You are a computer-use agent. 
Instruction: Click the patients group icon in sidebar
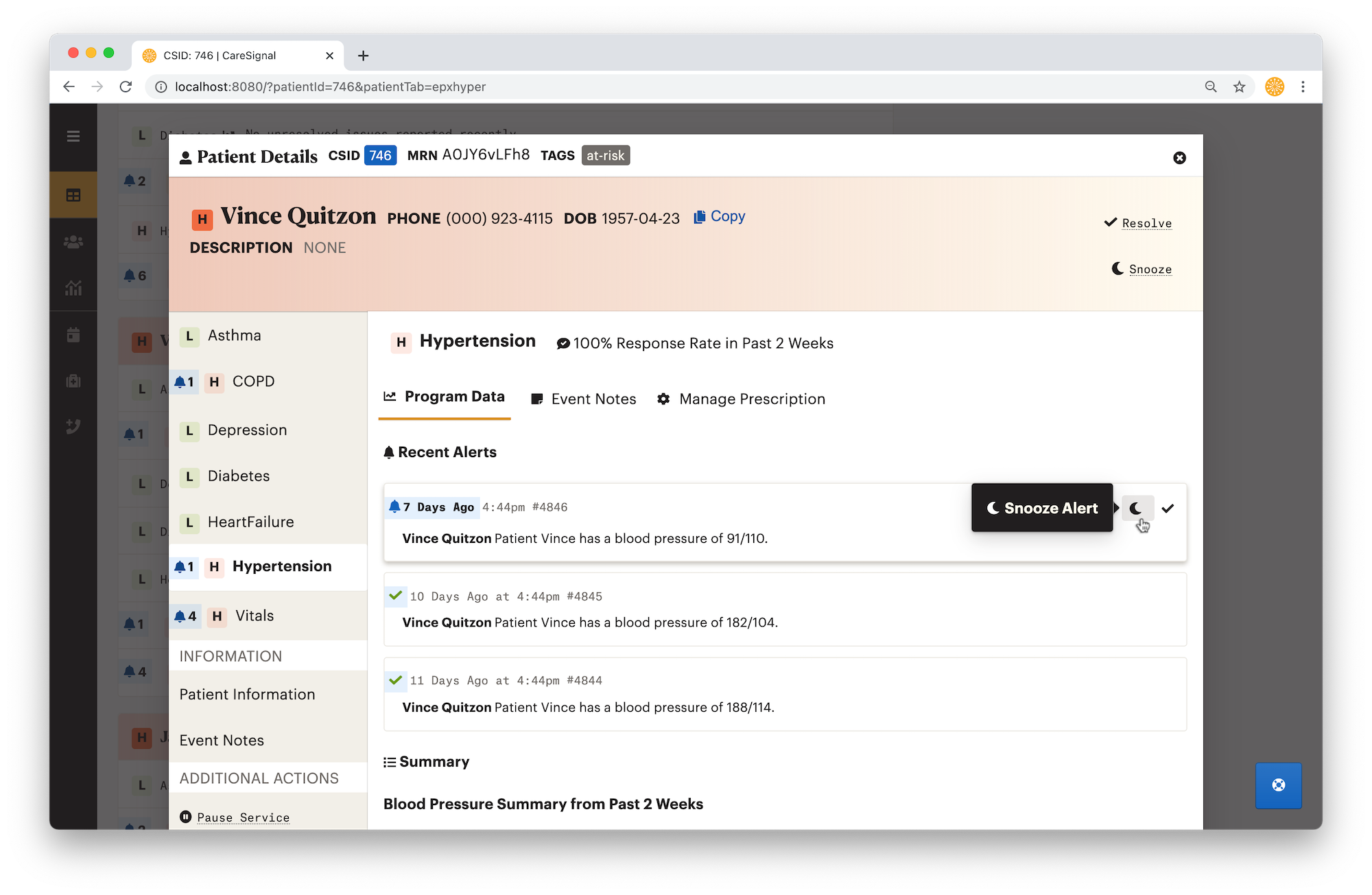[x=73, y=242]
